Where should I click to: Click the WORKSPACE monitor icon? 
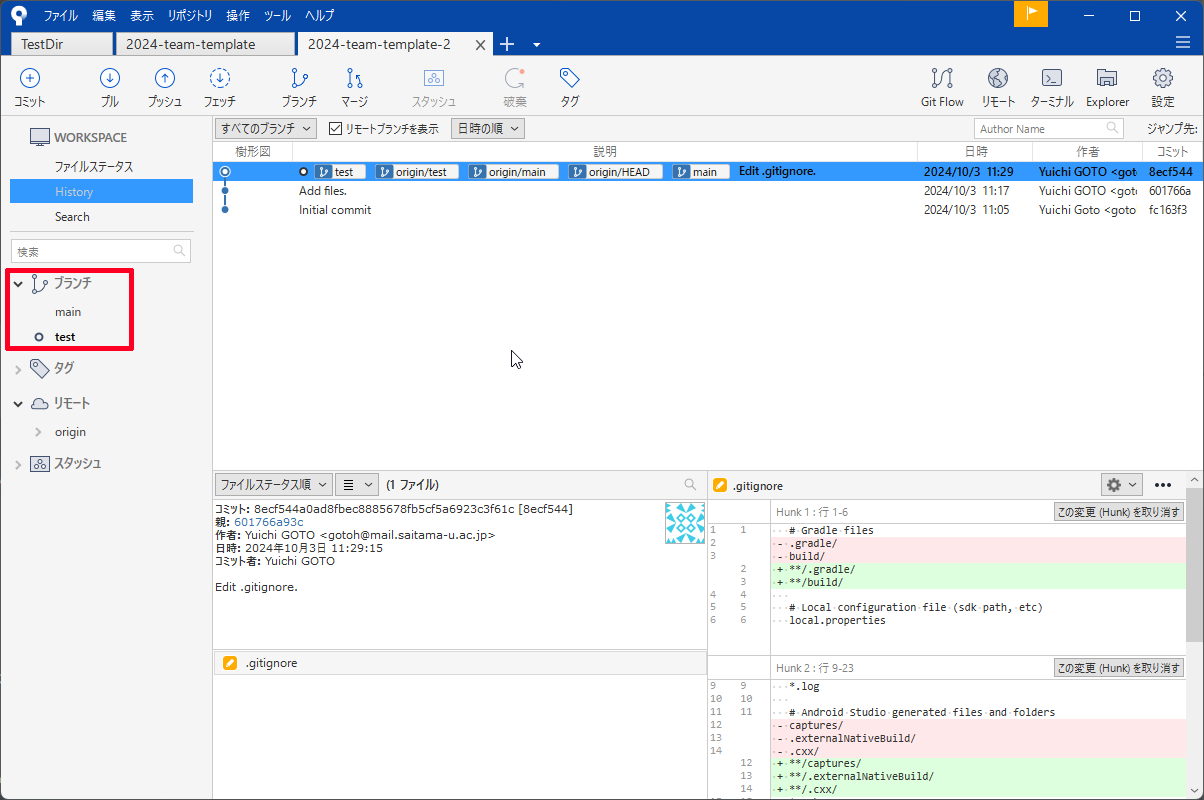(39, 137)
